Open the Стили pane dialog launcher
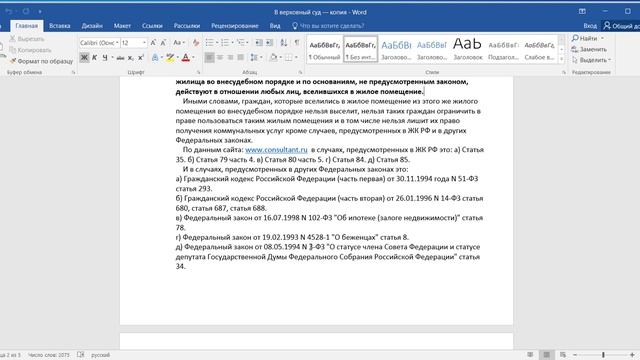This screenshot has width=640, height=360. coord(564,72)
